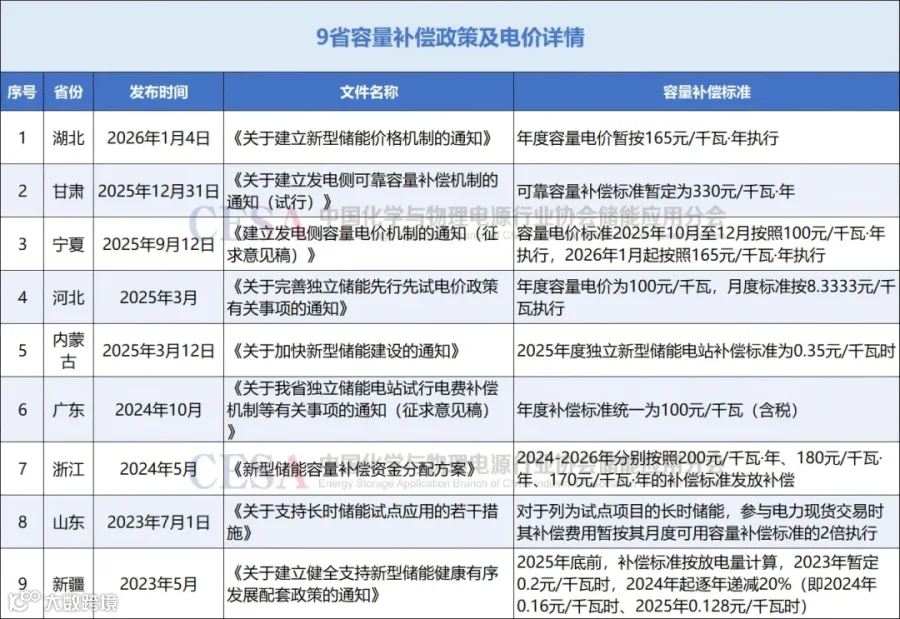Select row number 6 cell

pyautogui.click(x=22, y=409)
